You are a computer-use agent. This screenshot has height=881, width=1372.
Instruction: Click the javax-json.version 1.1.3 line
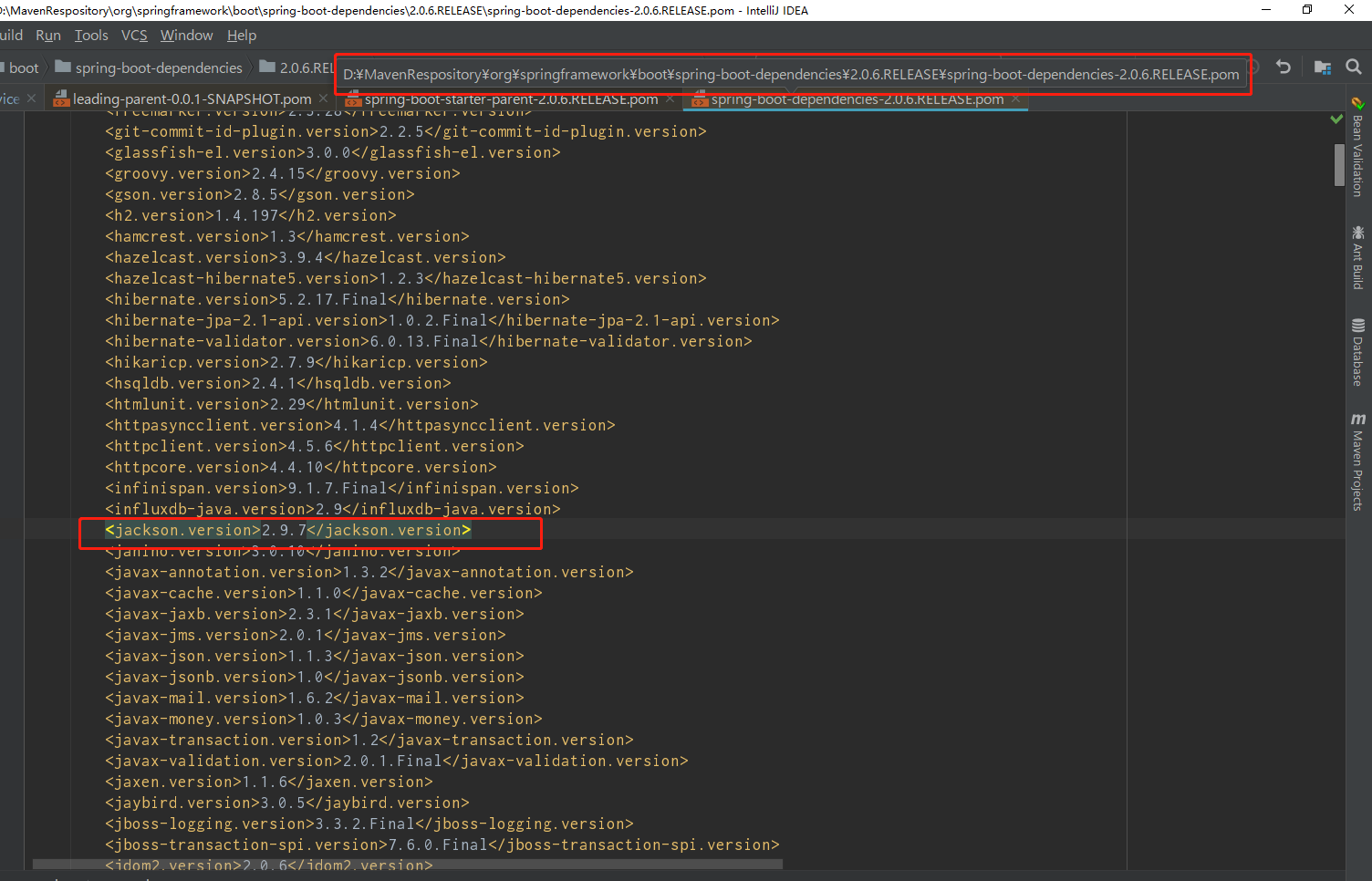tap(315, 656)
